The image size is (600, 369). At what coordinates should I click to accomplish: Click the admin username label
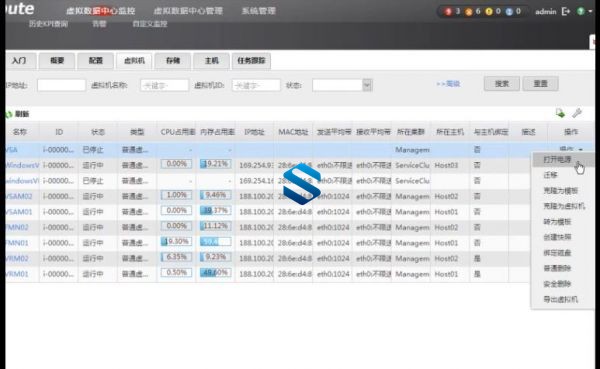click(x=546, y=11)
